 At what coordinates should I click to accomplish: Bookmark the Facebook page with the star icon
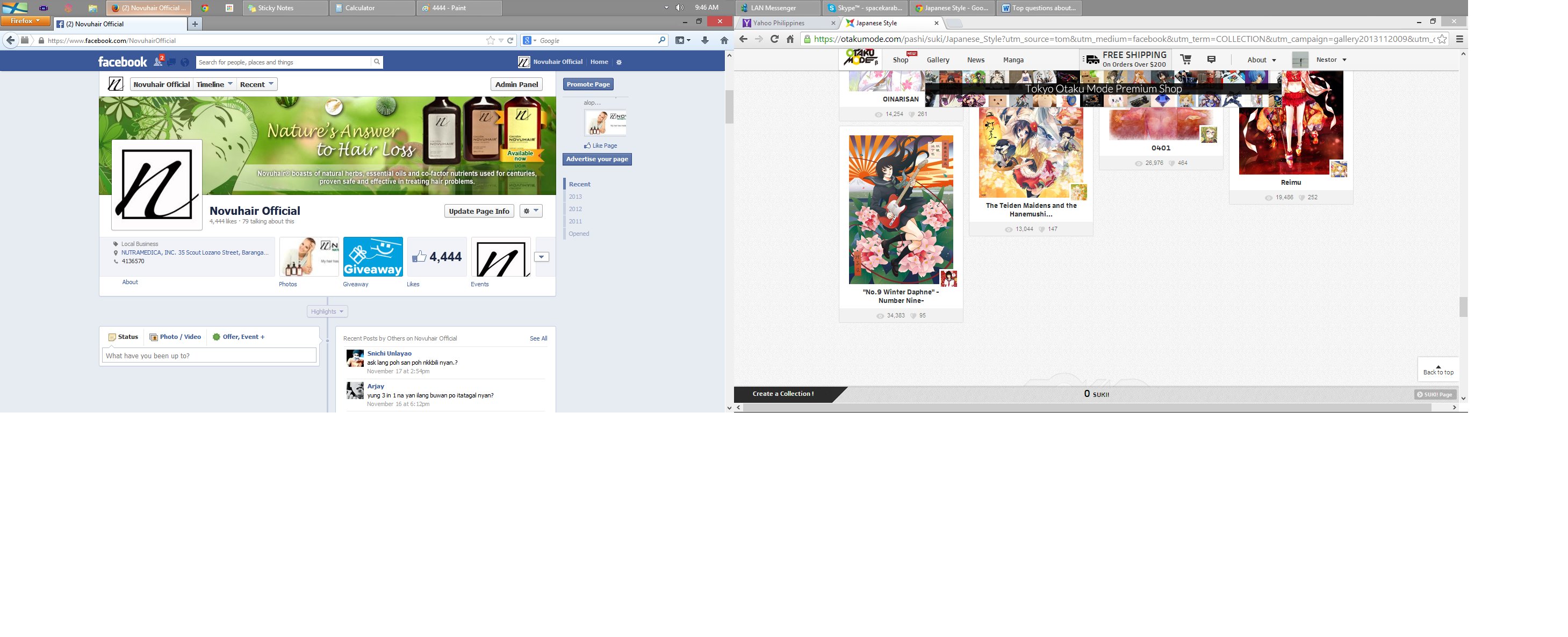click(491, 40)
